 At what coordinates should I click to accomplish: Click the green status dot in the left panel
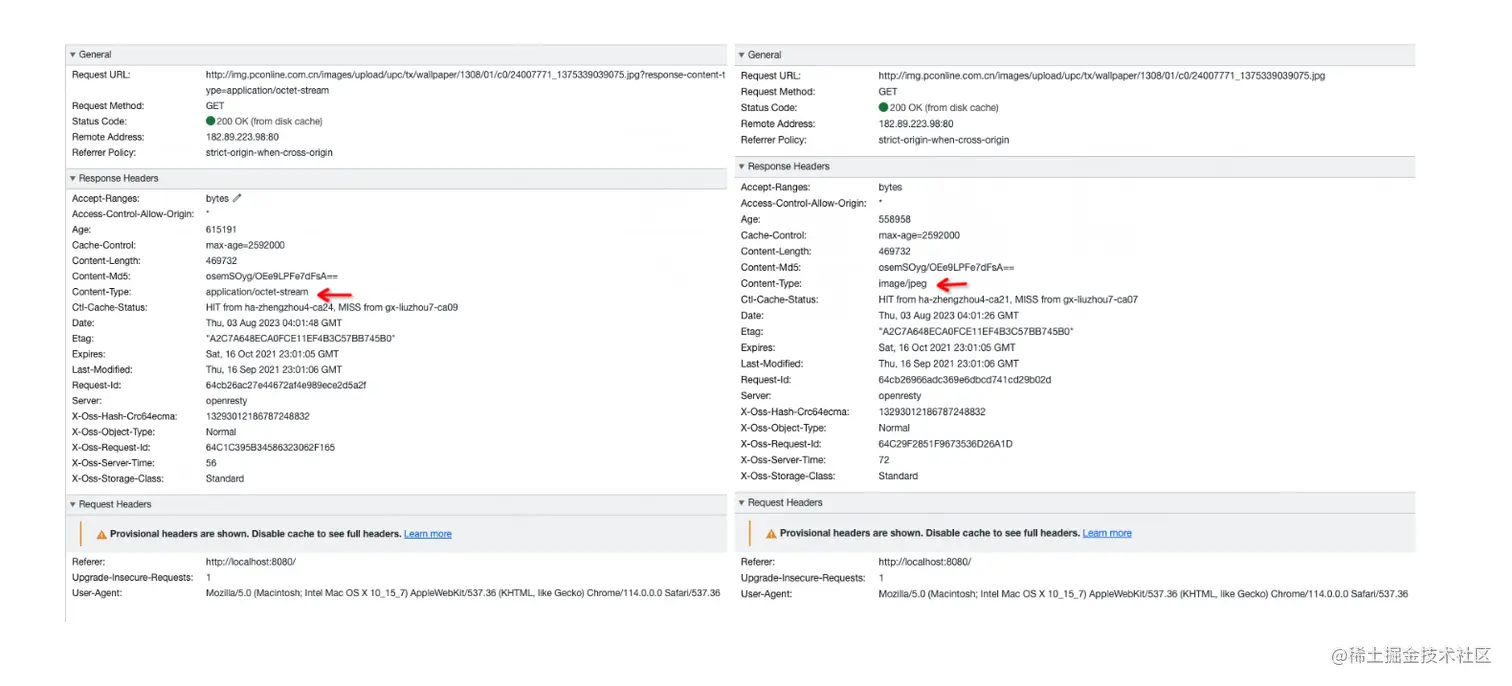[x=211, y=121]
